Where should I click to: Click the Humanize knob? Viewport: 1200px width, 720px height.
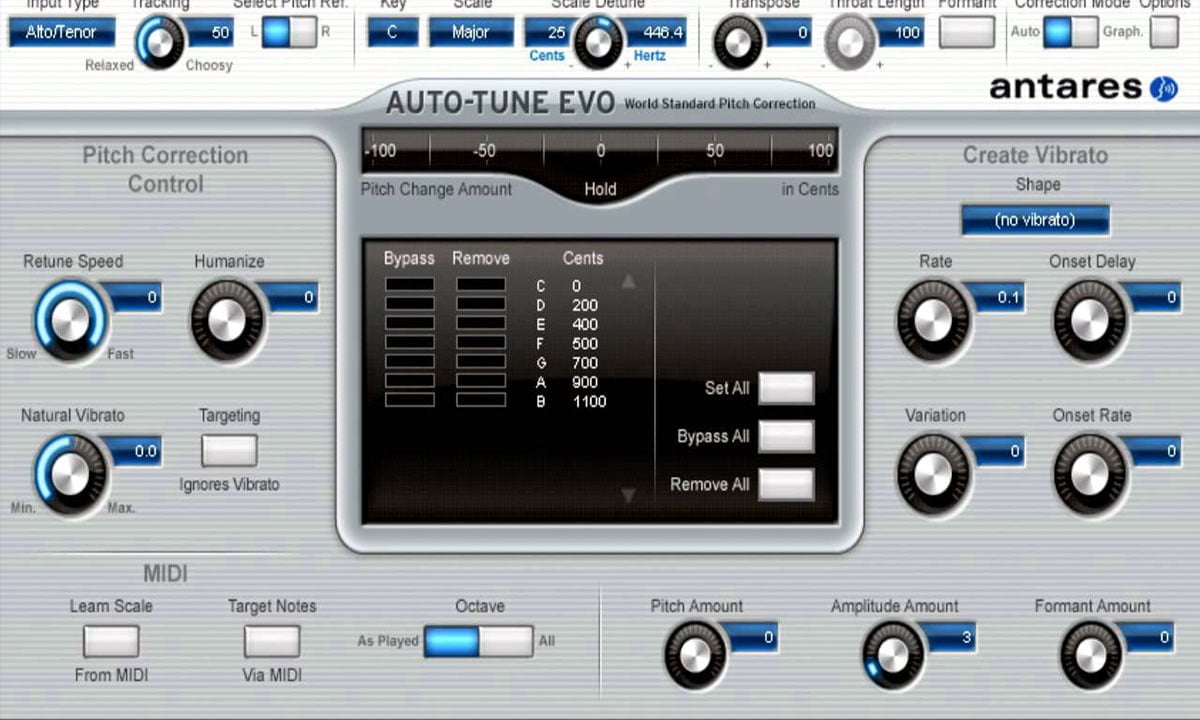tap(227, 321)
